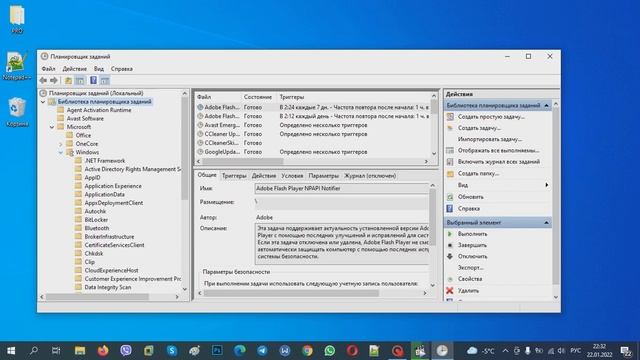Open Viber from the taskbar
The image size is (640, 360).
126,351
